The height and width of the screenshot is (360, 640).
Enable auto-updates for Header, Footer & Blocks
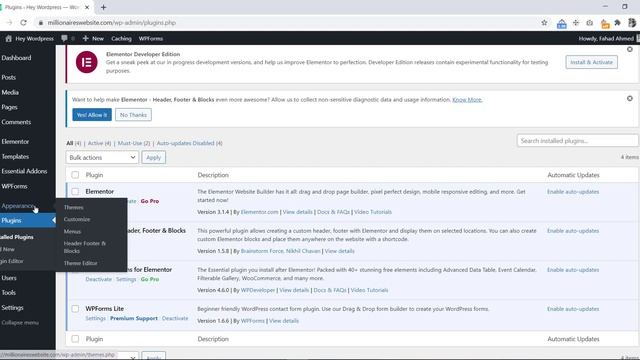tap(573, 231)
